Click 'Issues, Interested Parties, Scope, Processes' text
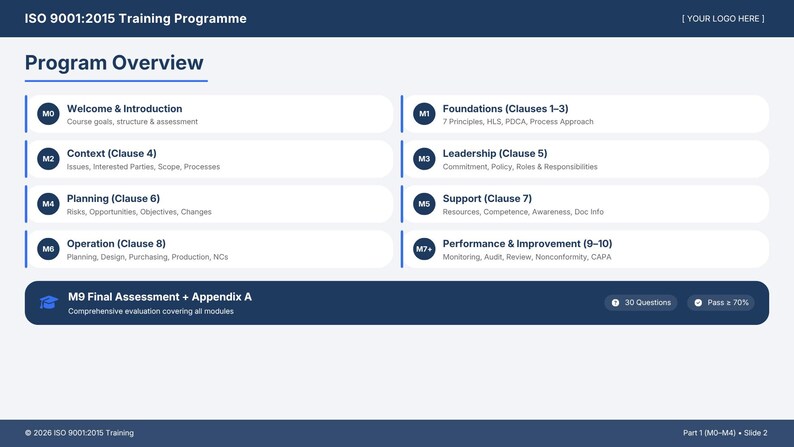This screenshot has height=447, width=794. tap(143, 167)
